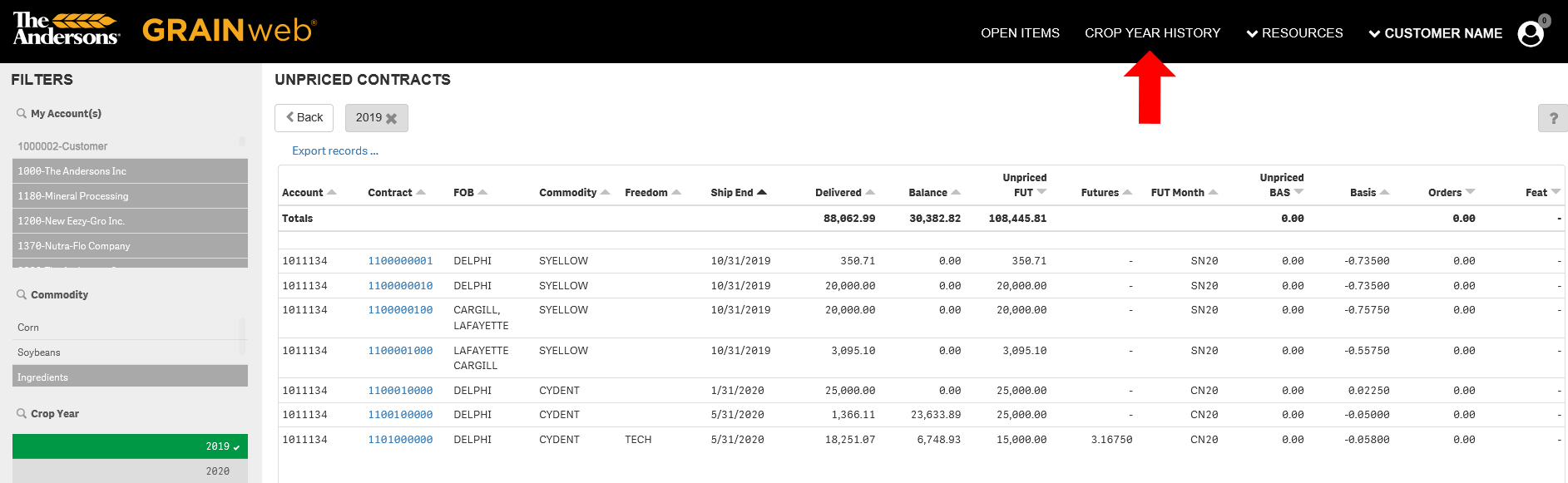
Task: Expand the CUSTOMER NAME dropdown
Action: point(1436,33)
